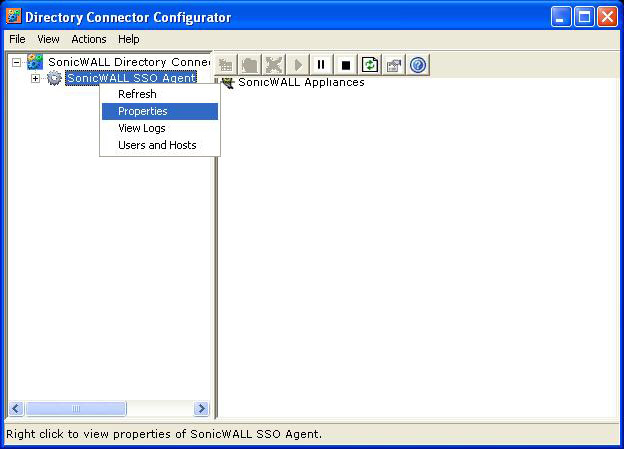Choose View Logs from the context menu
The image size is (624, 449).
pos(160,128)
